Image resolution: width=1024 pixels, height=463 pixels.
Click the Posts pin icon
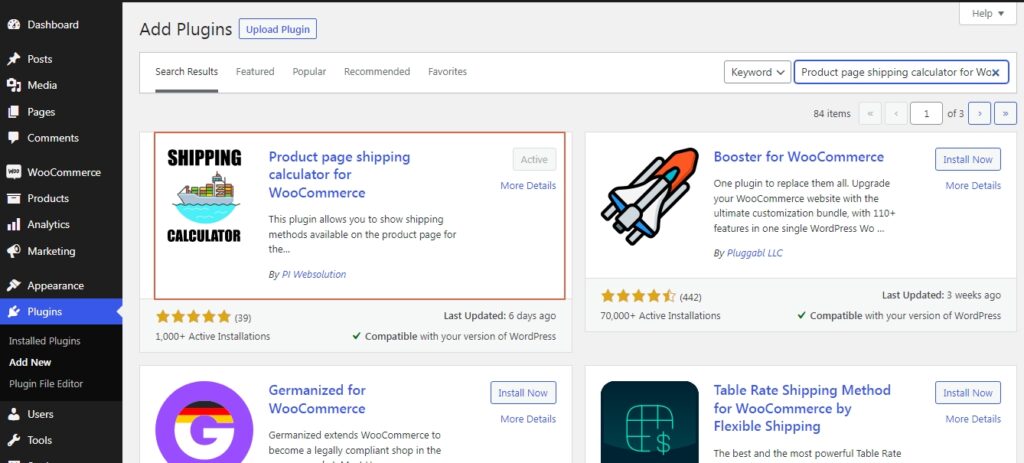14,59
